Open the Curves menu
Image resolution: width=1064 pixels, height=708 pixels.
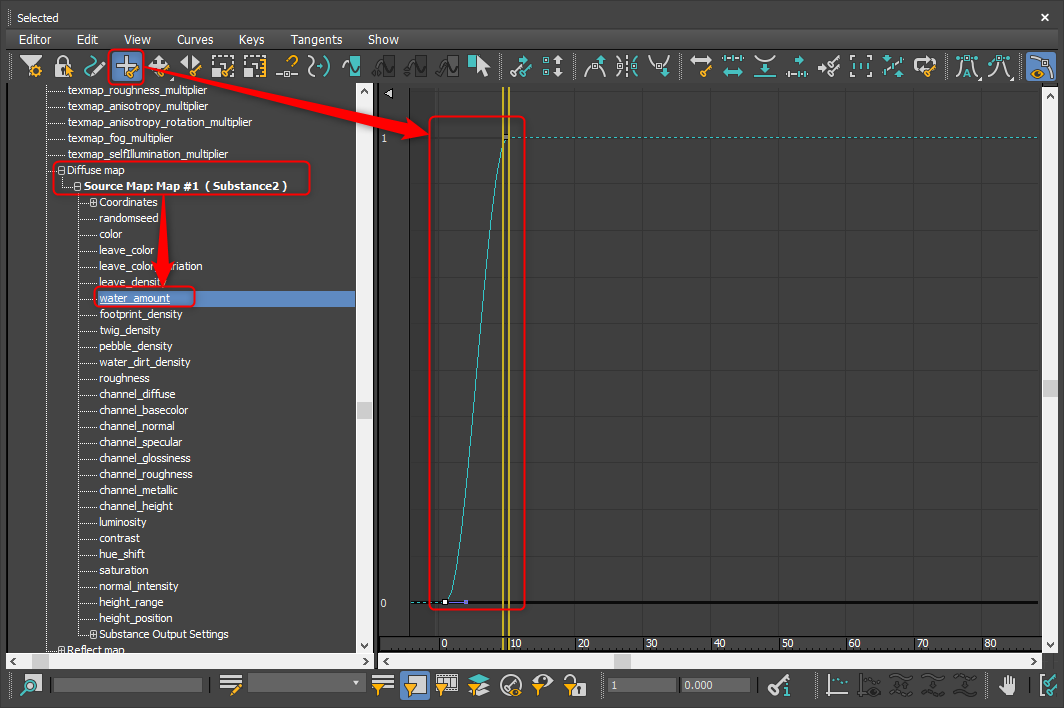click(195, 39)
